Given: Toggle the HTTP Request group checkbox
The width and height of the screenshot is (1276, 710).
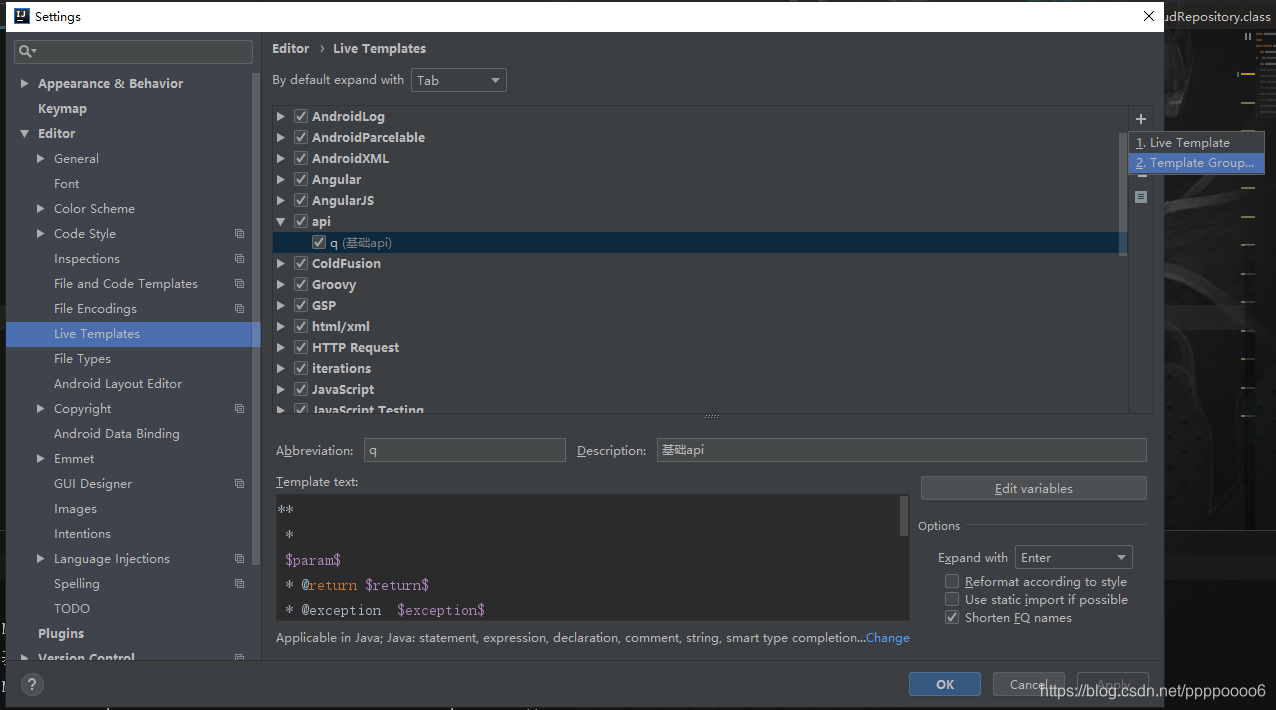Looking at the screenshot, I should (301, 348).
